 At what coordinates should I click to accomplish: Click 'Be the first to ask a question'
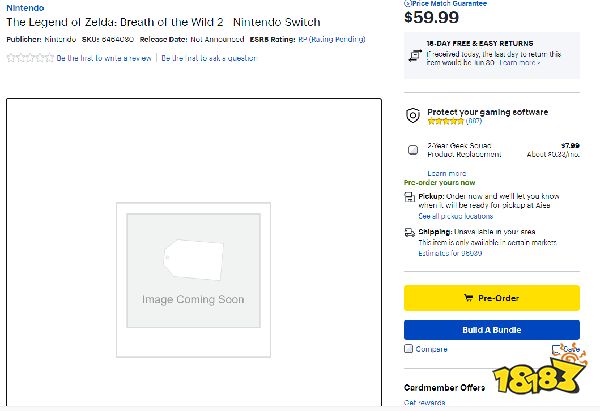click(208, 58)
